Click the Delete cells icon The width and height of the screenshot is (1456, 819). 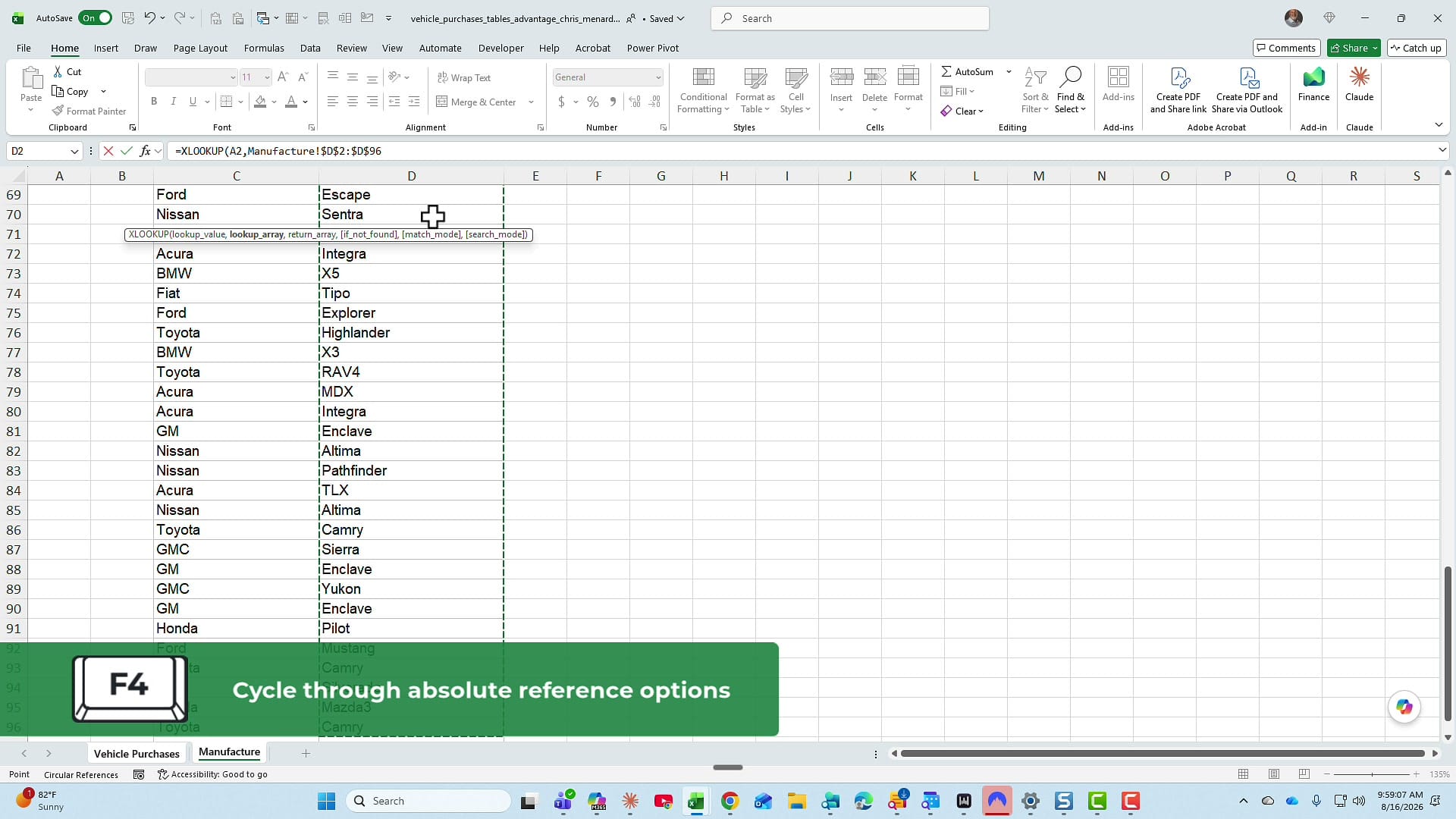pyautogui.click(x=874, y=77)
